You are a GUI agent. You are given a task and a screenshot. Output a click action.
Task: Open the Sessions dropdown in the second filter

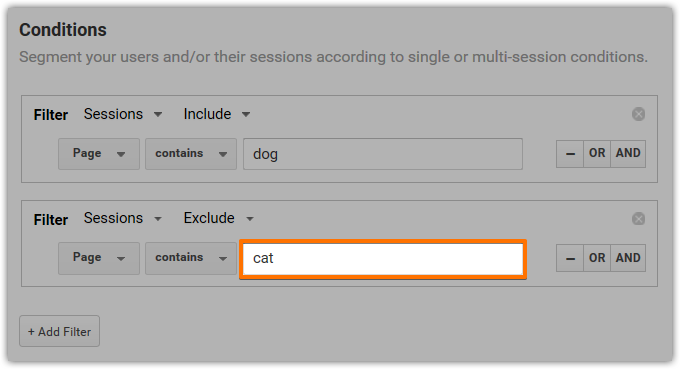[123, 218]
